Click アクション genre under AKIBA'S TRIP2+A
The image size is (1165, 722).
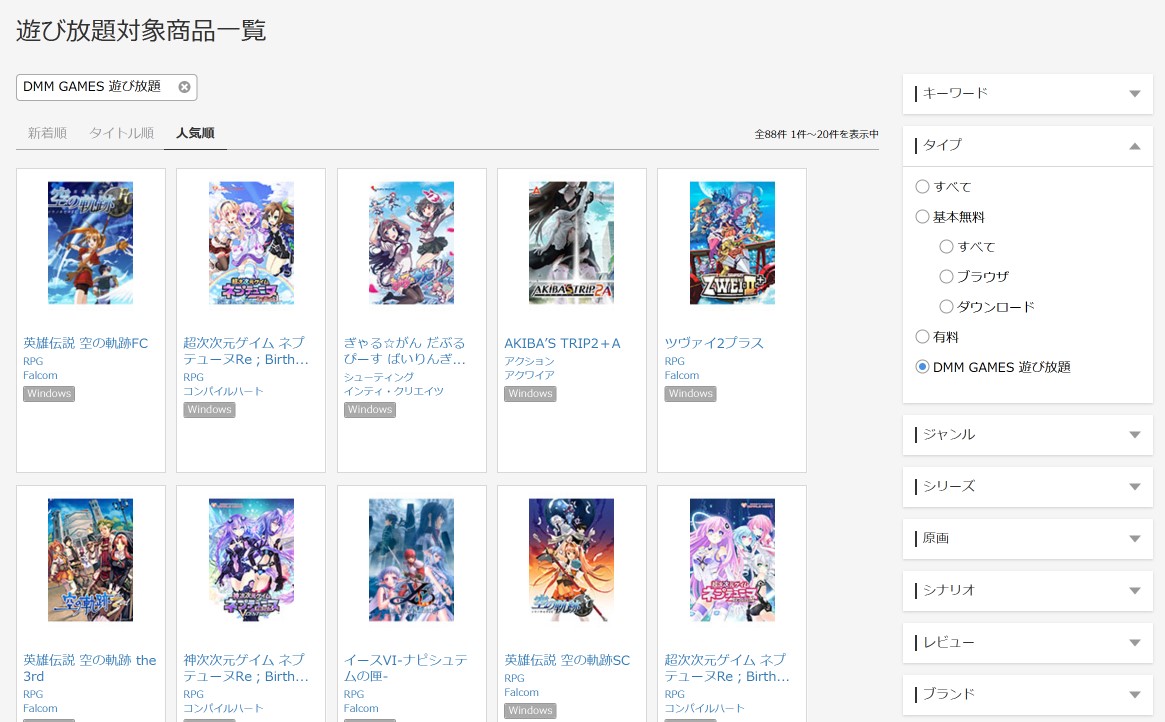click(x=529, y=361)
